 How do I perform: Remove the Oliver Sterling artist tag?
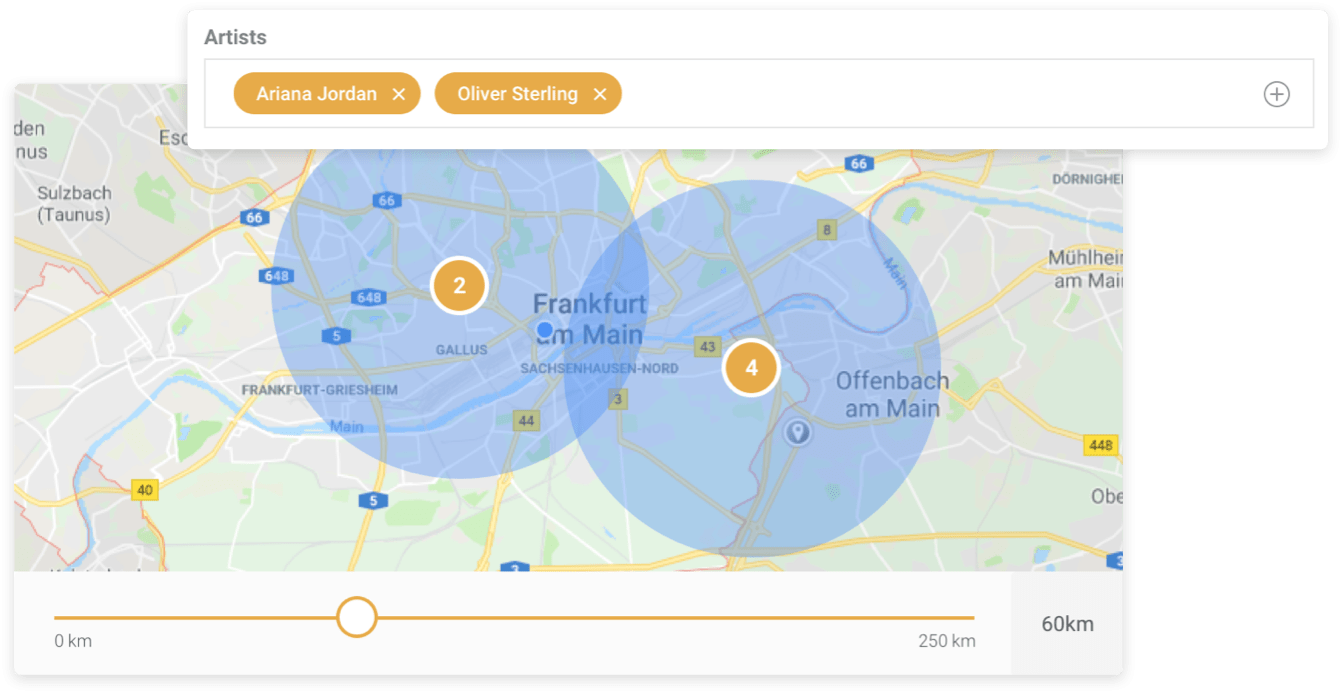(x=600, y=94)
